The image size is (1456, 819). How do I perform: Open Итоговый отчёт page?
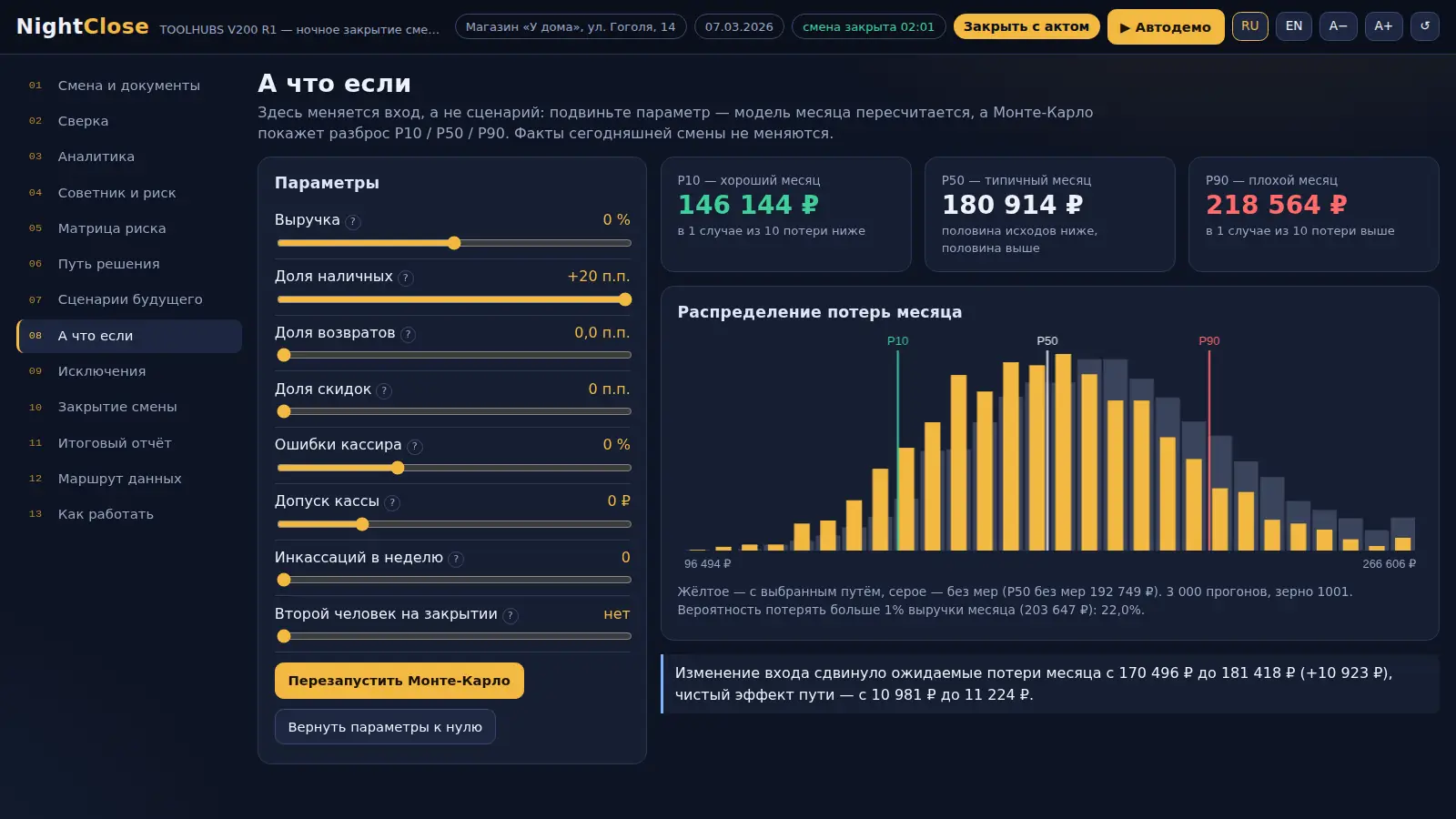(x=129, y=443)
